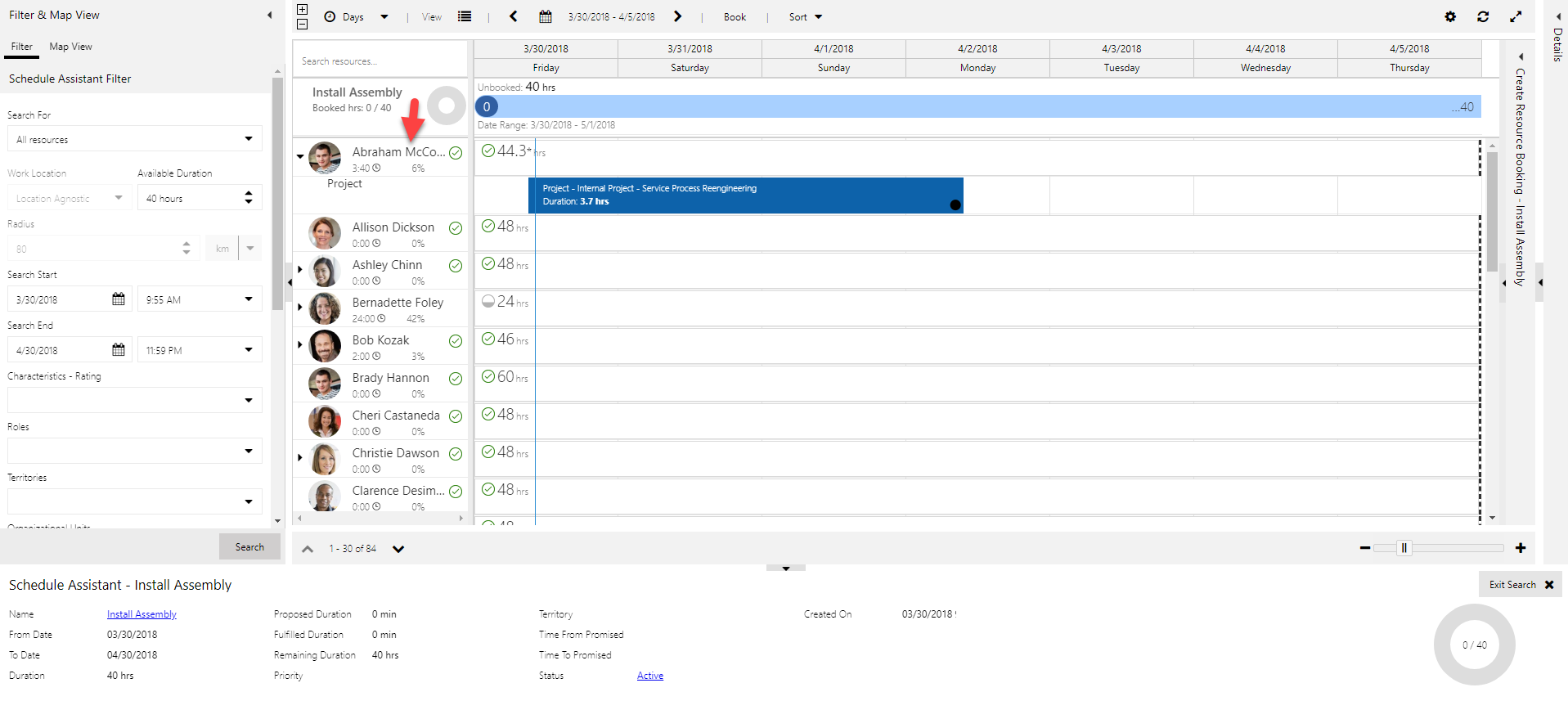Screen dimensions: 1568x701
Task: Switch to list view icon
Action: click(x=465, y=16)
